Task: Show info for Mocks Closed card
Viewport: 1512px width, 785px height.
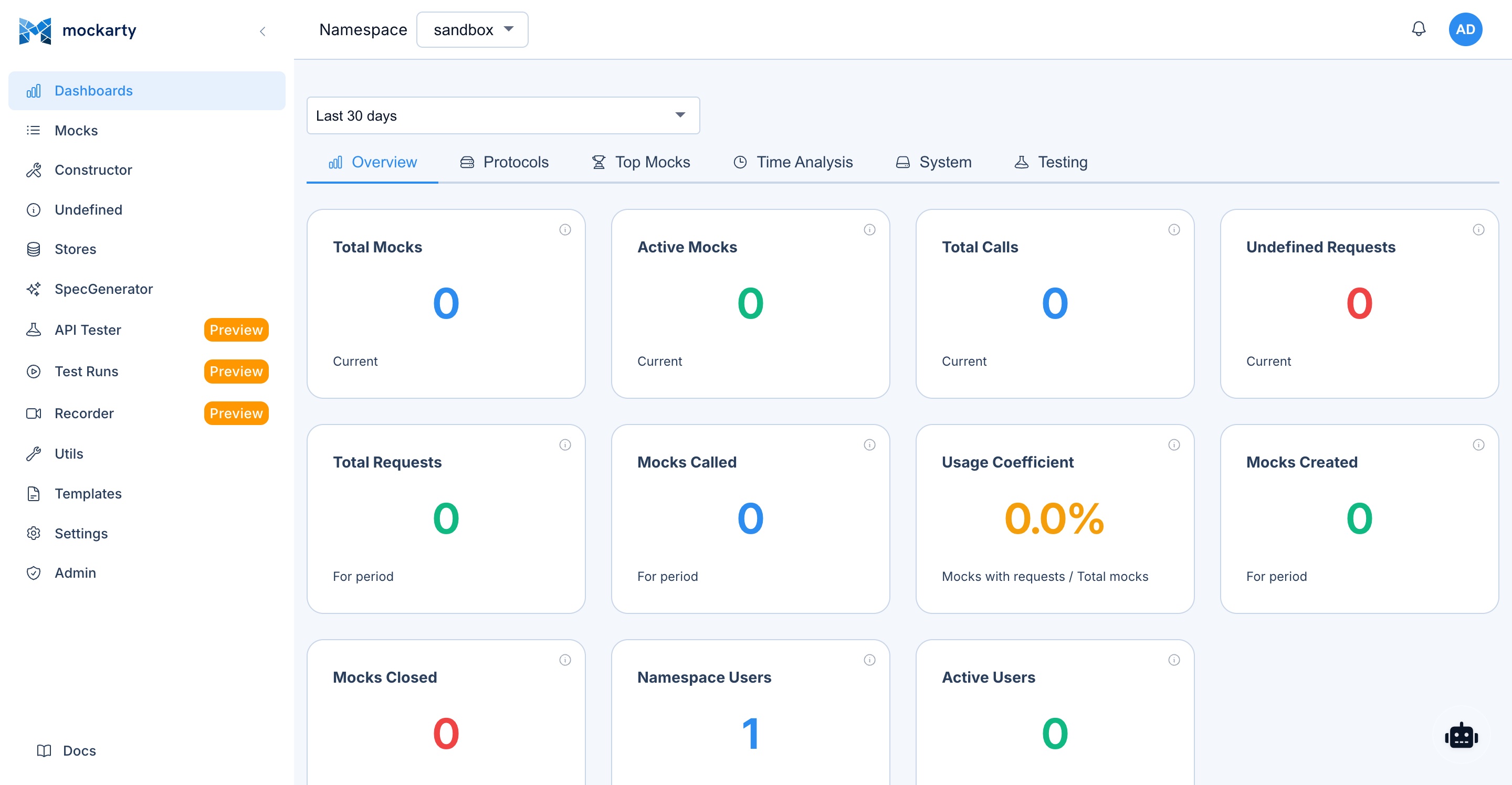Action: 565,661
